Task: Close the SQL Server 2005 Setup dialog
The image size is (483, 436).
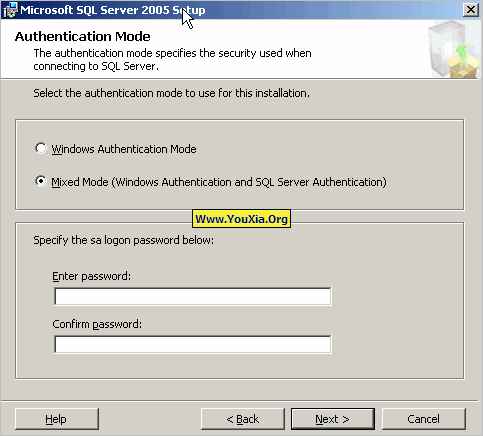Action: (x=471, y=10)
